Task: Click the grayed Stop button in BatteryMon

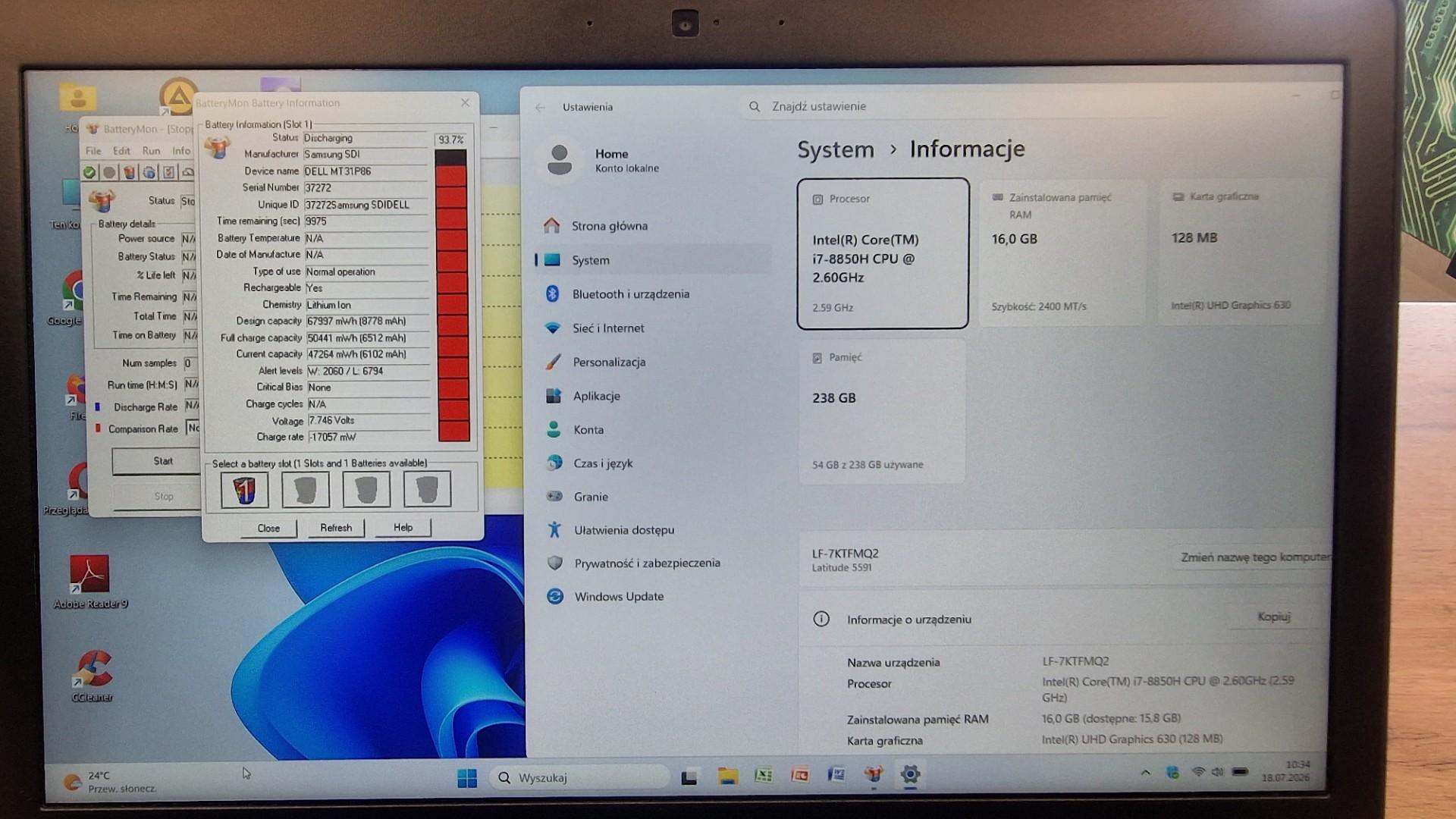Action: (x=157, y=497)
